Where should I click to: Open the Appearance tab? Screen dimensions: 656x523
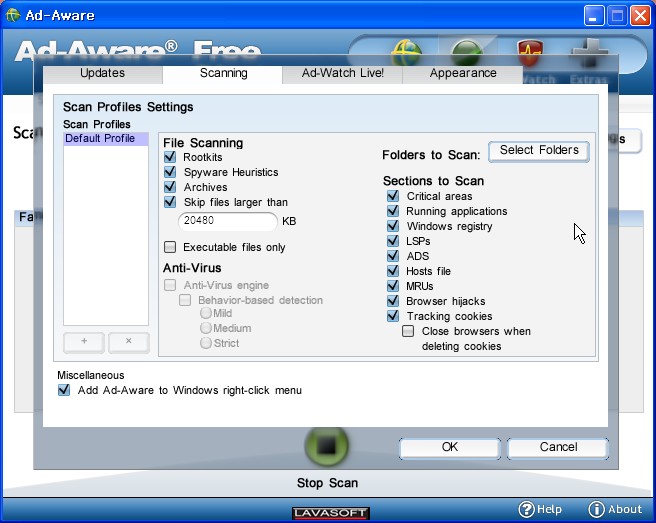(463, 74)
